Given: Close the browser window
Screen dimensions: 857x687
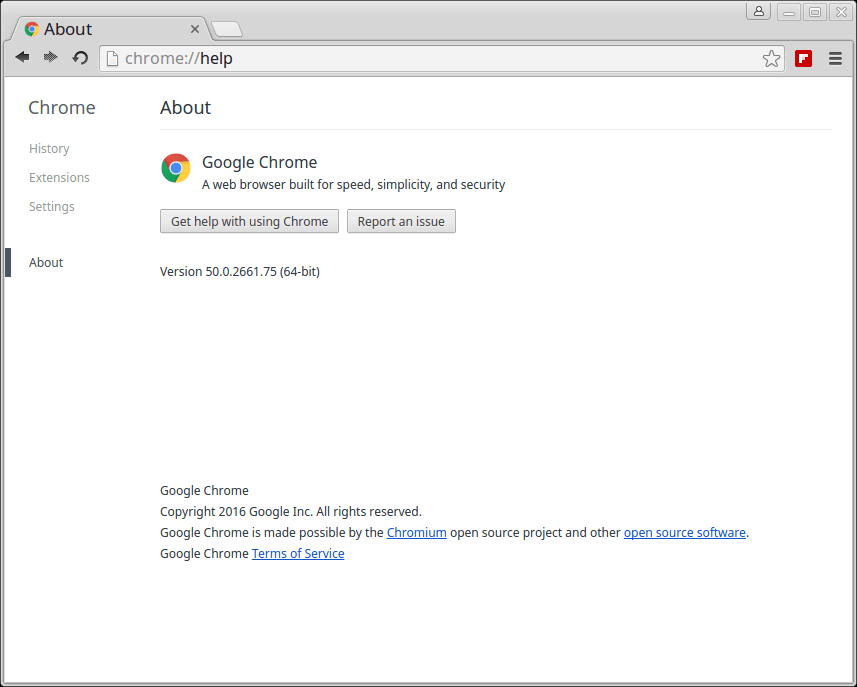Looking at the screenshot, I should 841,12.
